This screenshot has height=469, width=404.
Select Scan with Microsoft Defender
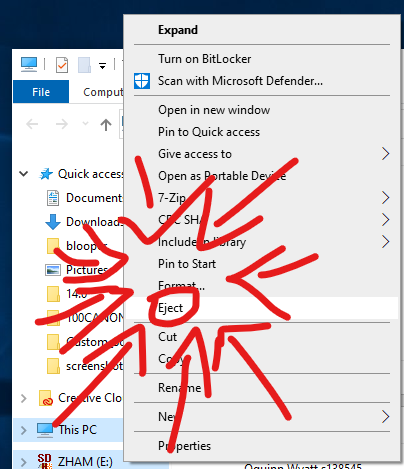[240, 81]
